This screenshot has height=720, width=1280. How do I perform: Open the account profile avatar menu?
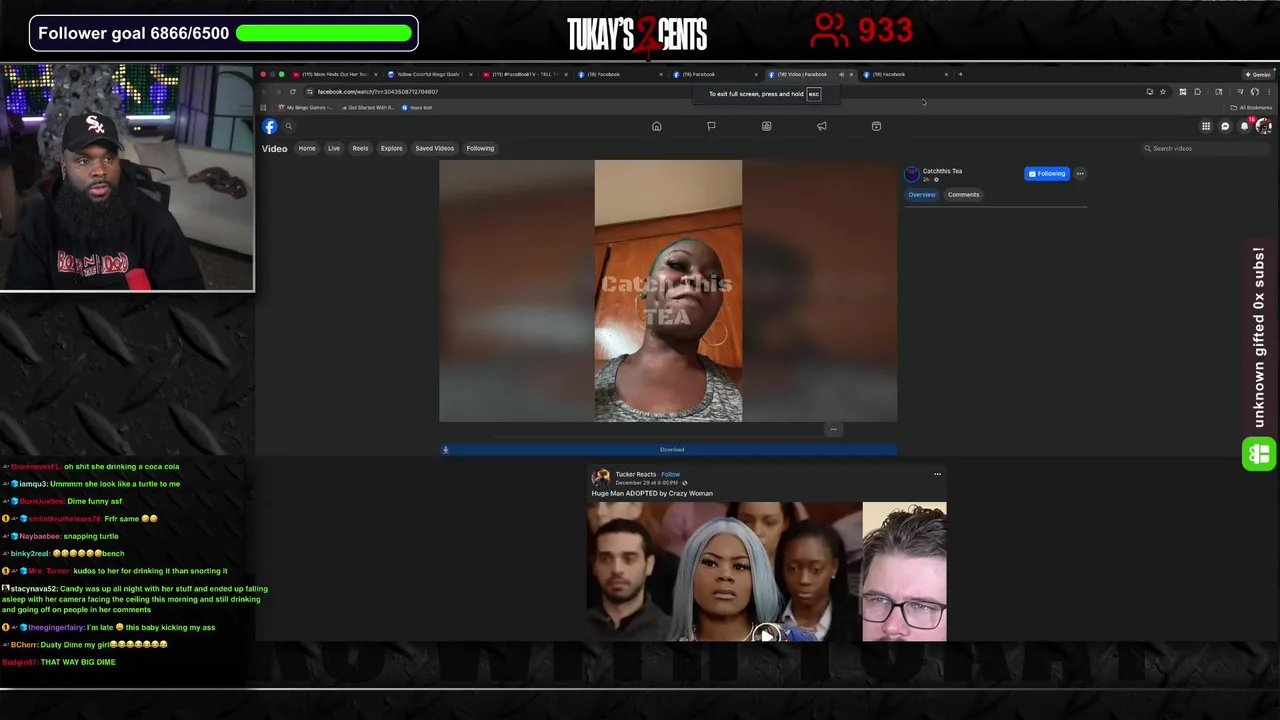point(1263,126)
